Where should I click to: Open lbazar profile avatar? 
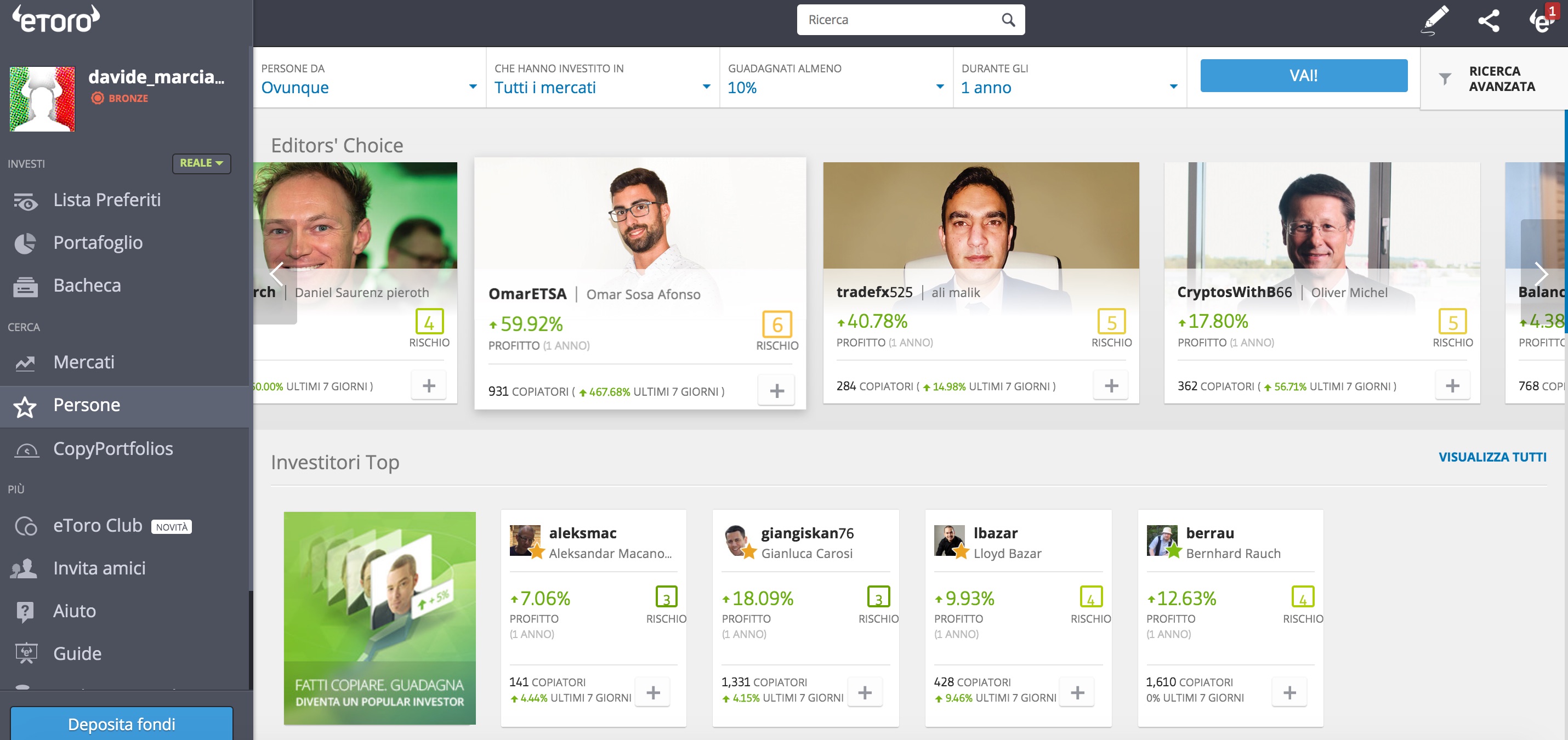[x=950, y=540]
